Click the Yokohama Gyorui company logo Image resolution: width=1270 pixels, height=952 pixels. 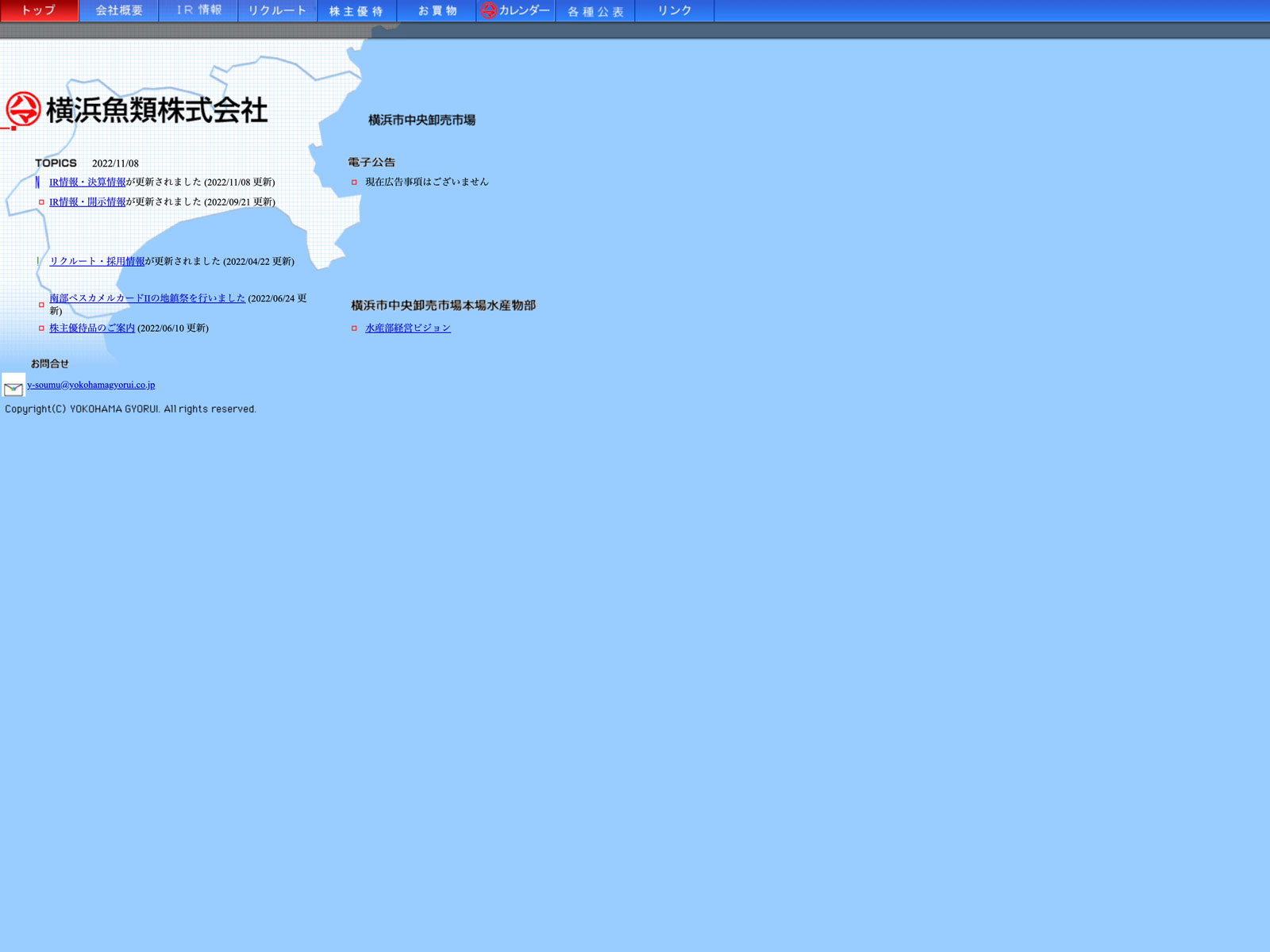tap(137, 110)
